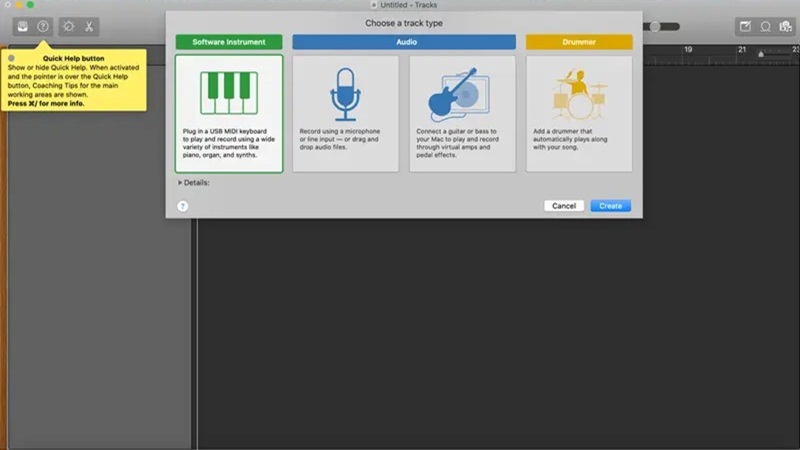
Task: Click the blue Audio header
Action: coord(404,42)
